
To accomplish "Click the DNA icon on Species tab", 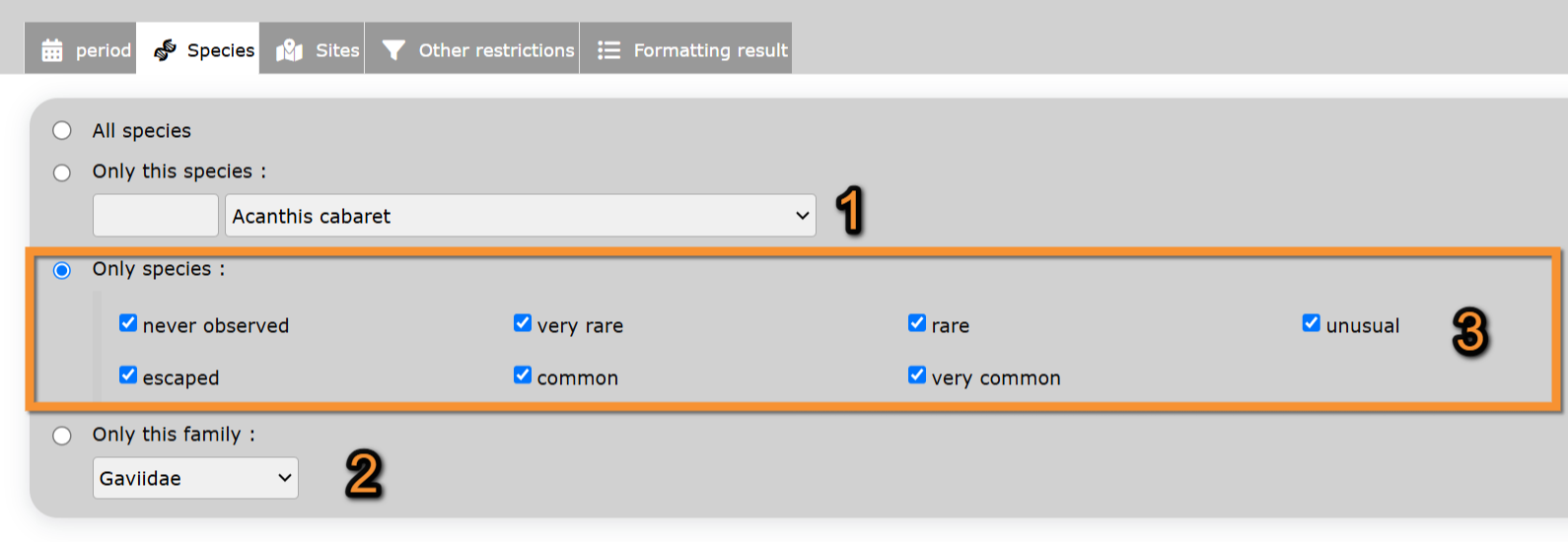I will click(x=165, y=50).
